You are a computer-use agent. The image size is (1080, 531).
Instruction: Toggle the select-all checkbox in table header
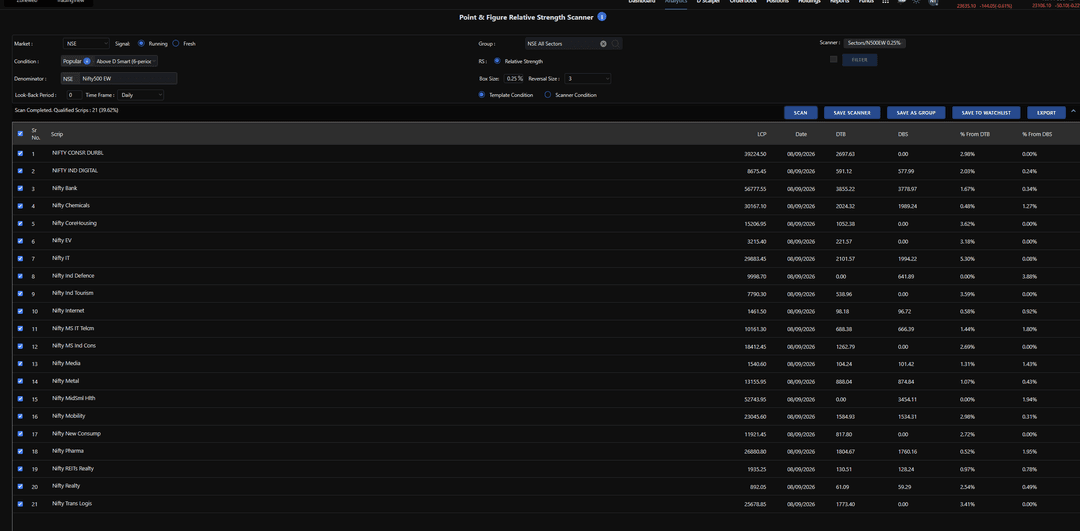tap(20, 134)
